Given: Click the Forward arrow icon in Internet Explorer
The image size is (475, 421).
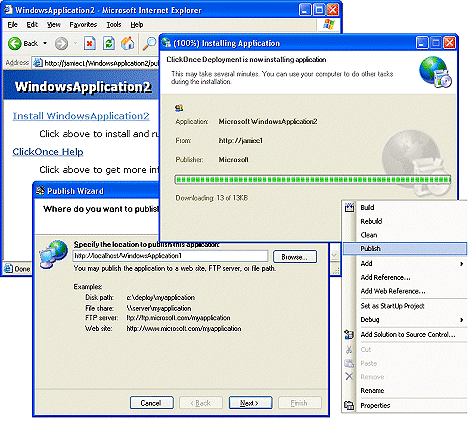Looking at the screenshot, I should (61, 44).
